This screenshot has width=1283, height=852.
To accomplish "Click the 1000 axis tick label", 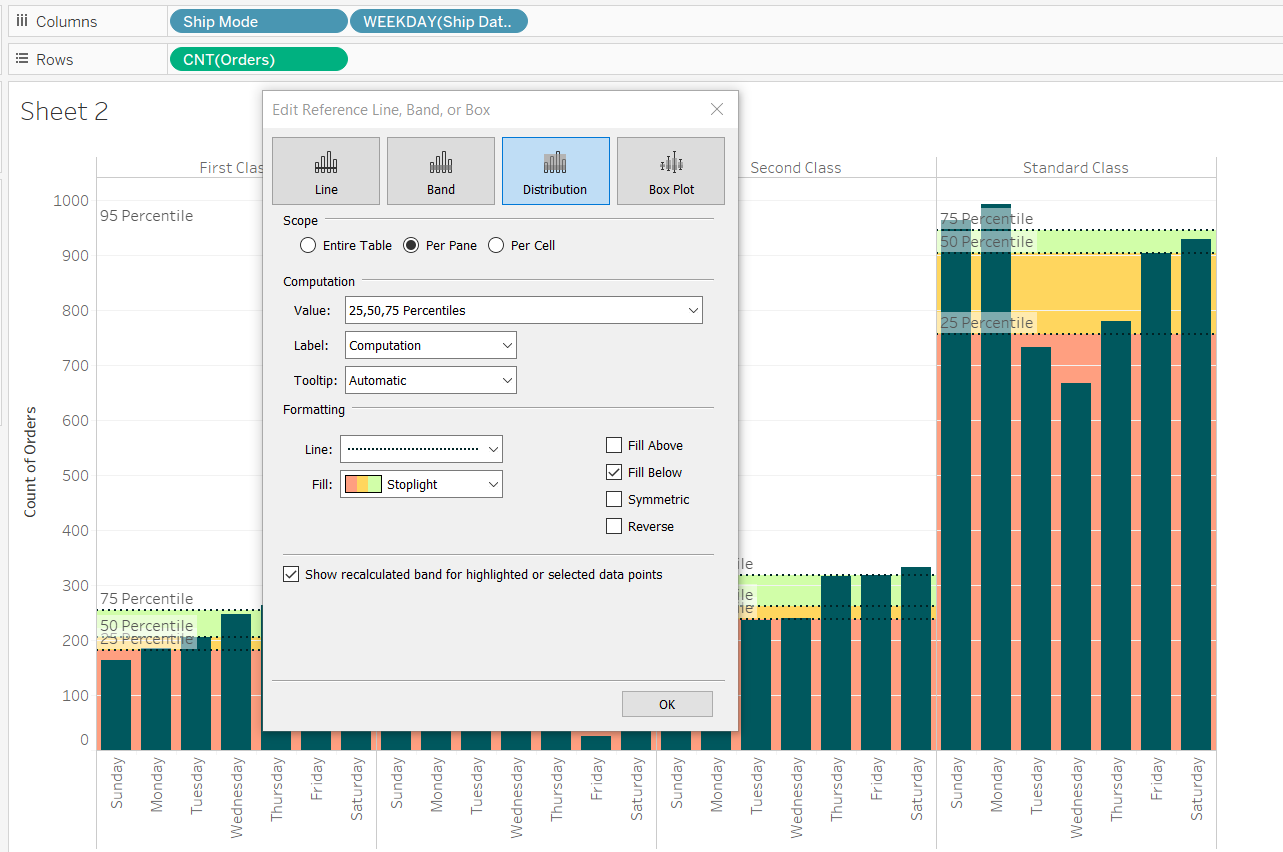I will click(70, 200).
